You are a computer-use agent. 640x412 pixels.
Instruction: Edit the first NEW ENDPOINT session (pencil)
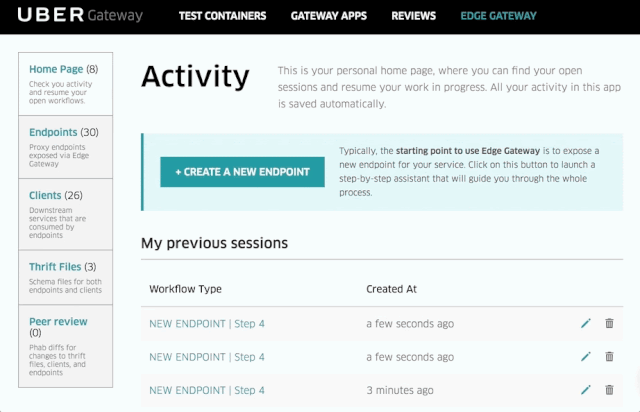tap(586, 324)
